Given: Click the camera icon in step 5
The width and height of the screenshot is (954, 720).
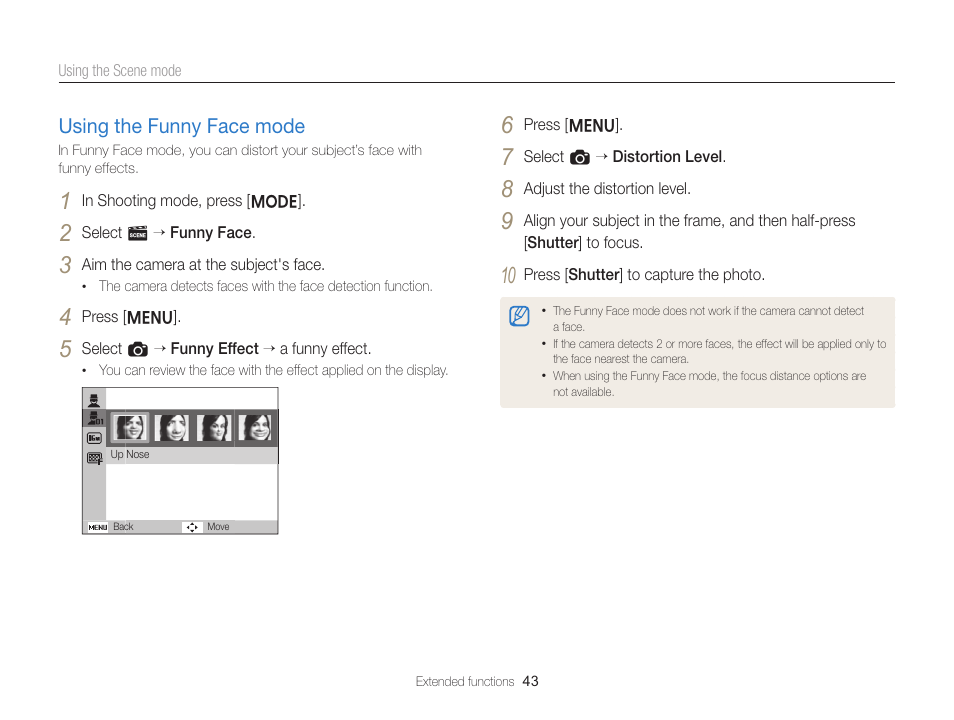Looking at the screenshot, I should (x=138, y=349).
